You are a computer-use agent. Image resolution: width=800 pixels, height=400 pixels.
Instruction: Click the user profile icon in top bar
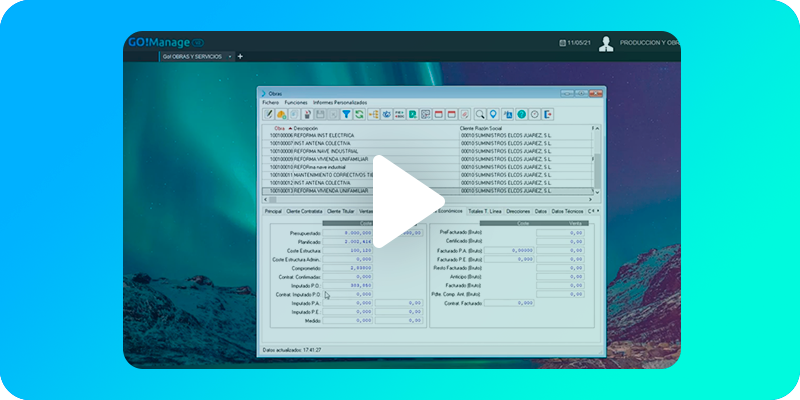pyautogui.click(x=606, y=43)
